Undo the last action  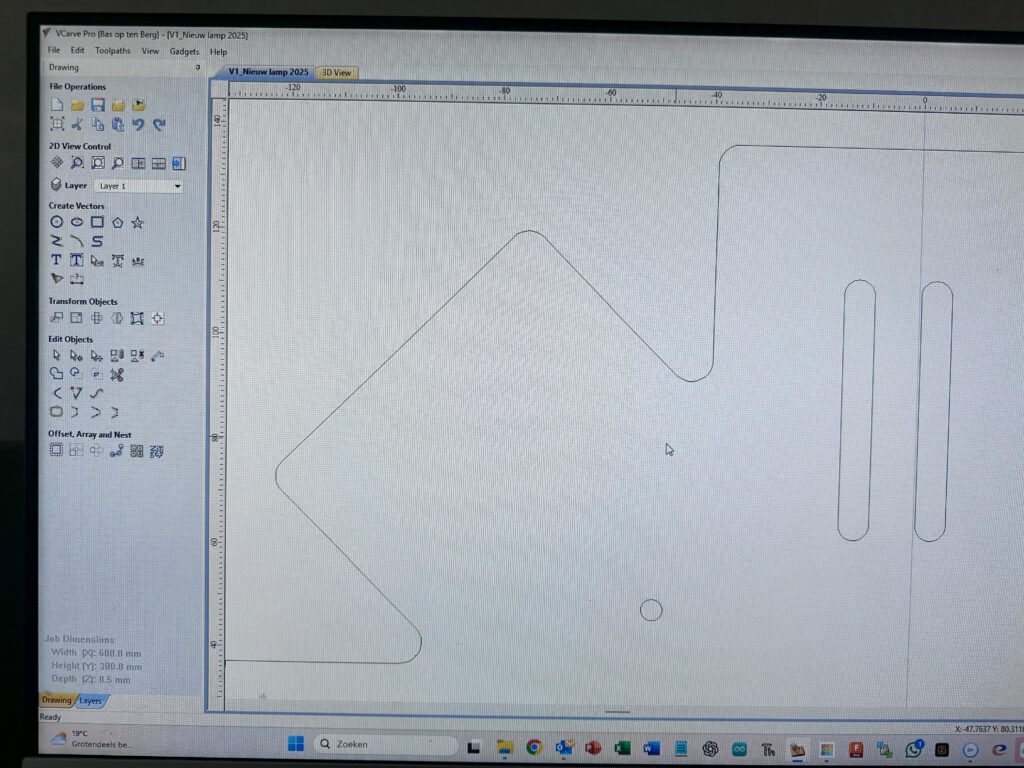click(x=138, y=124)
